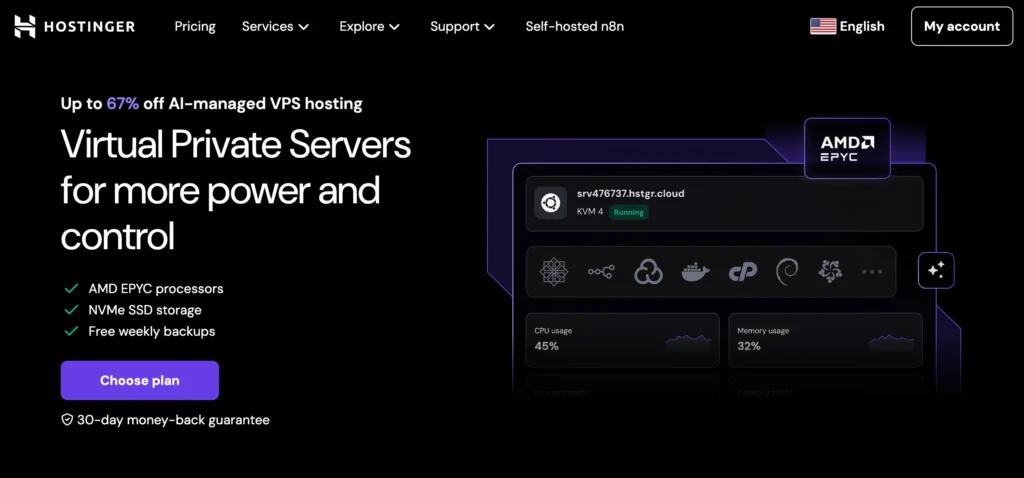The width and height of the screenshot is (1024, 478).
Task: Click the AI sparkle assistant icon
Action: pos(936,270)
